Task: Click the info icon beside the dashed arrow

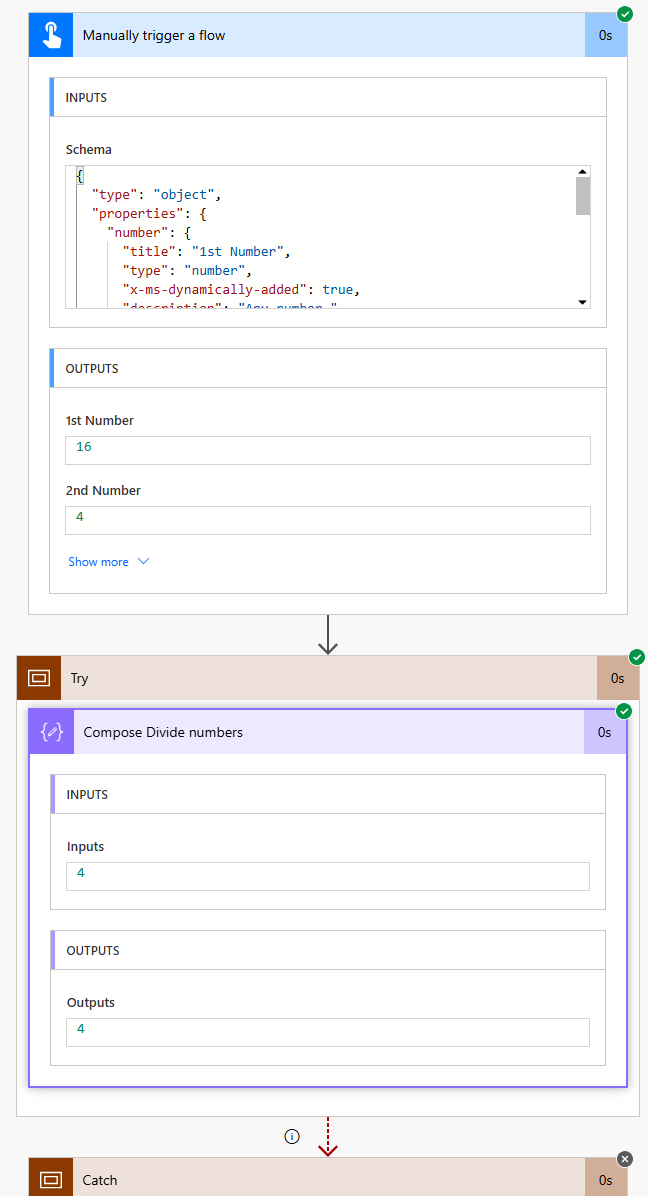Action: tap(292, 1136)
